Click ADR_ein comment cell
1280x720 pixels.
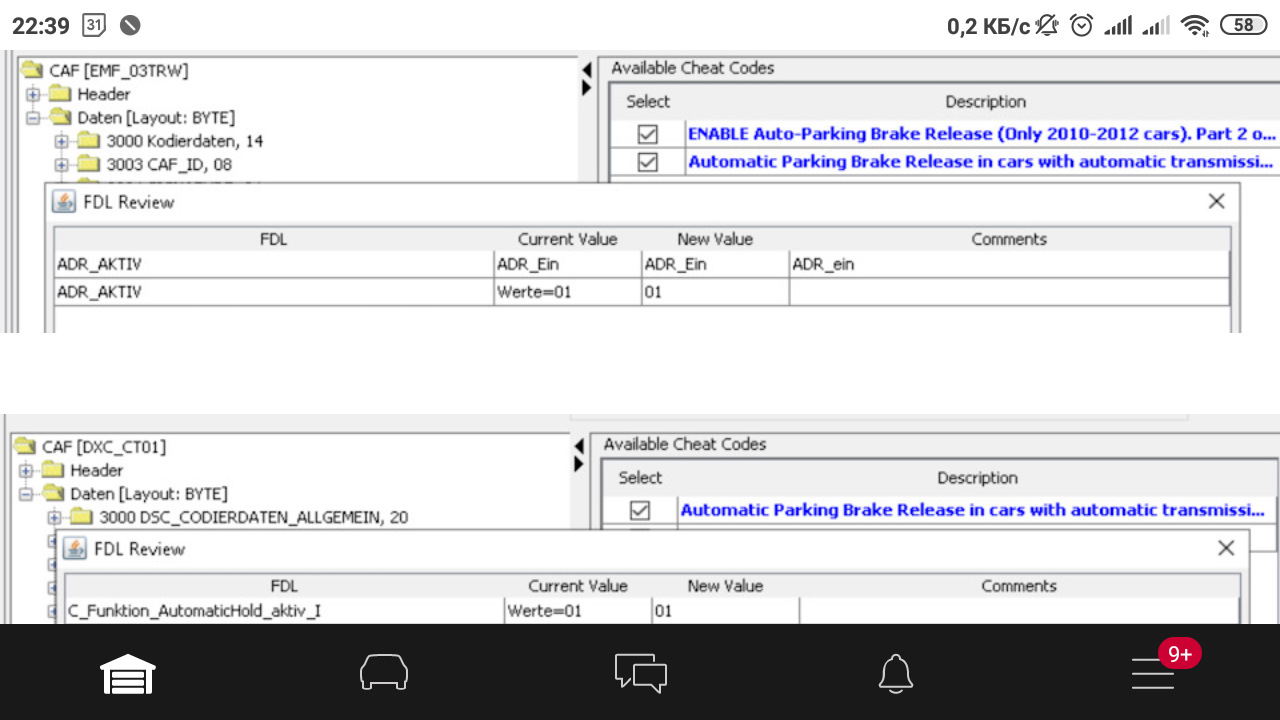[1009, 265]
